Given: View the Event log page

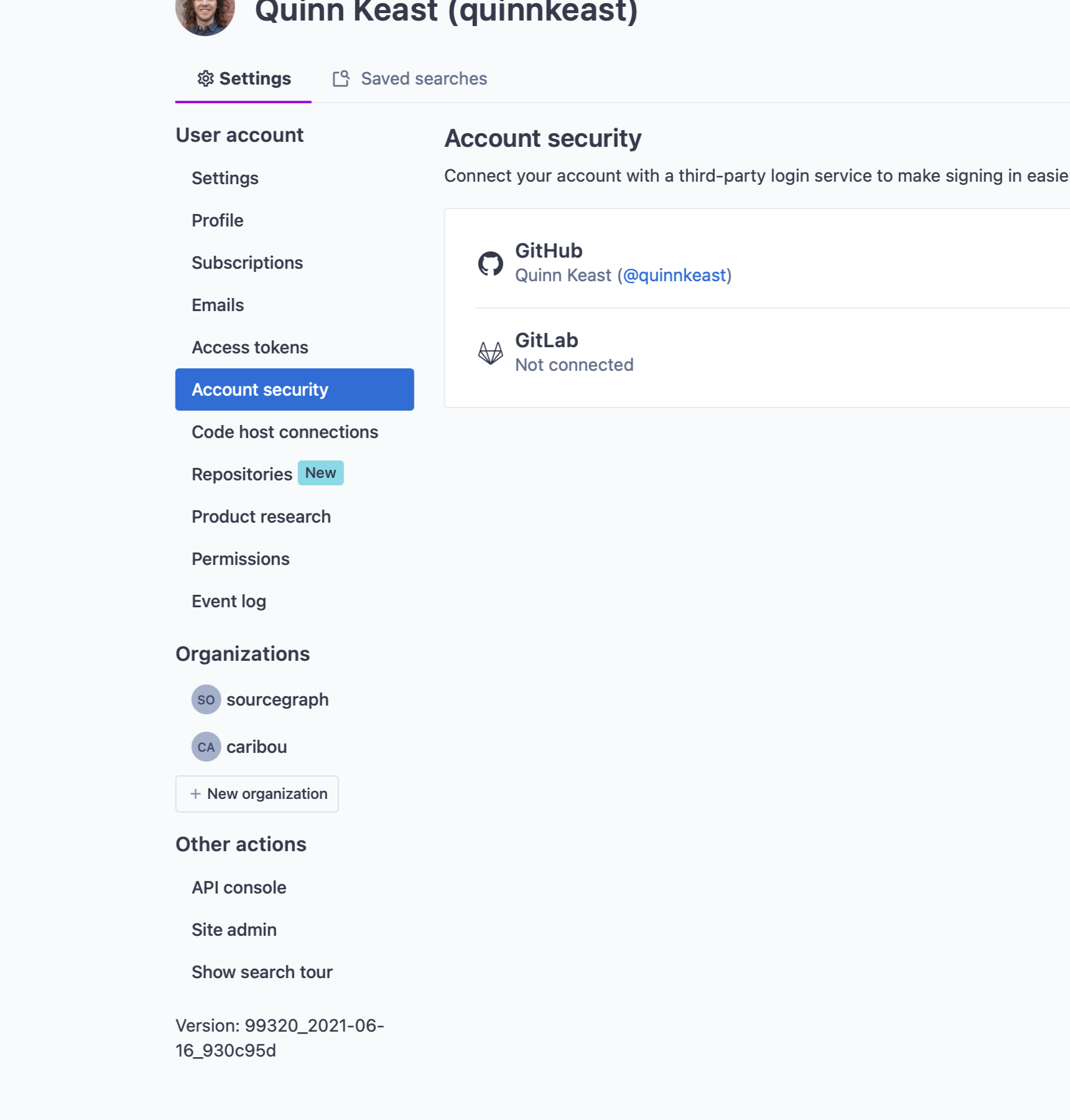Looking at the screenshot, I should (x=228, y=601).
